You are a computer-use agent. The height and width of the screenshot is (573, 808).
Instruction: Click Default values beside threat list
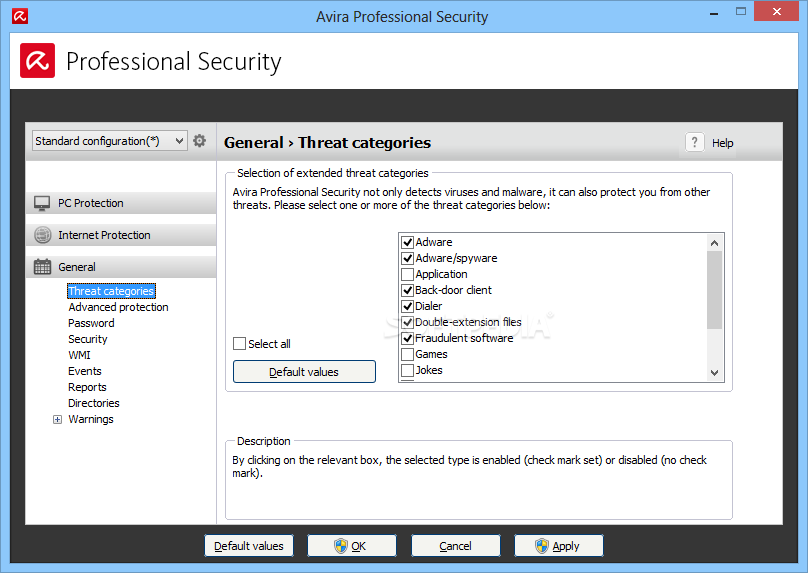pos(304,372)
